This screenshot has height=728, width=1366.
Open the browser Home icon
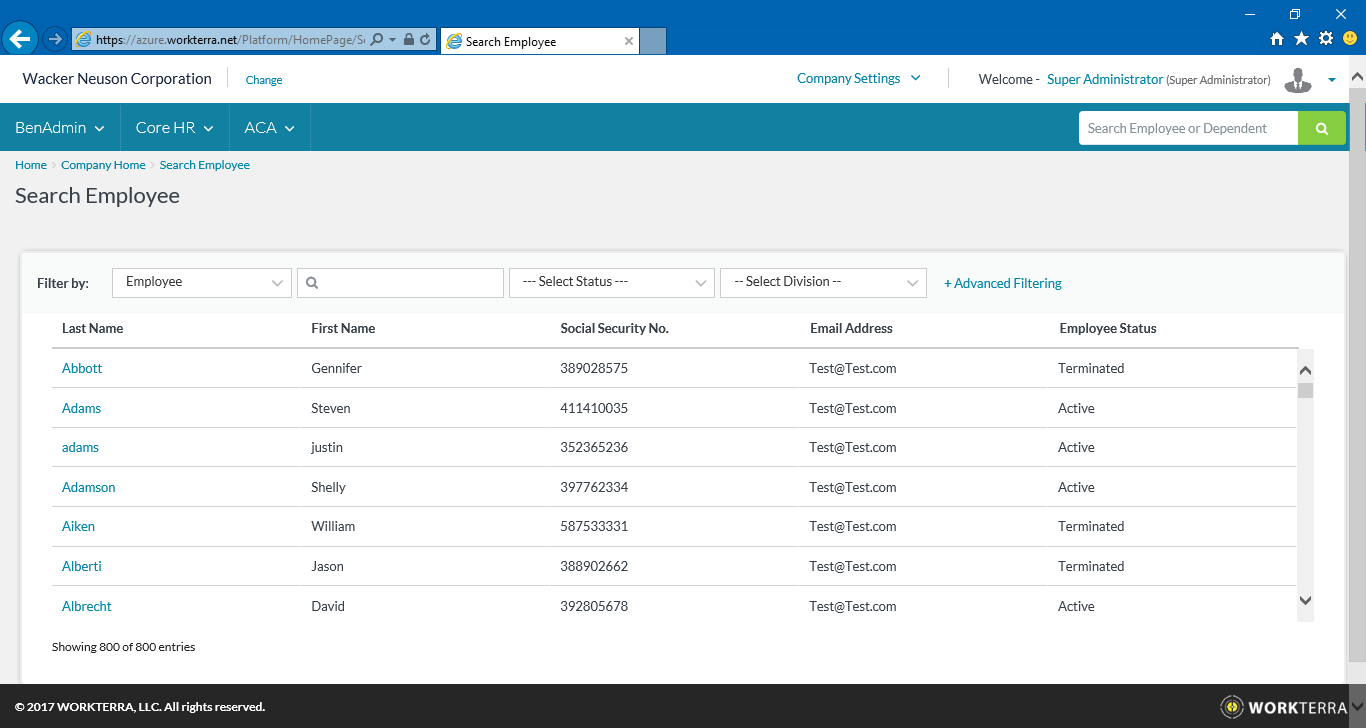click(x=1277, y=39)
